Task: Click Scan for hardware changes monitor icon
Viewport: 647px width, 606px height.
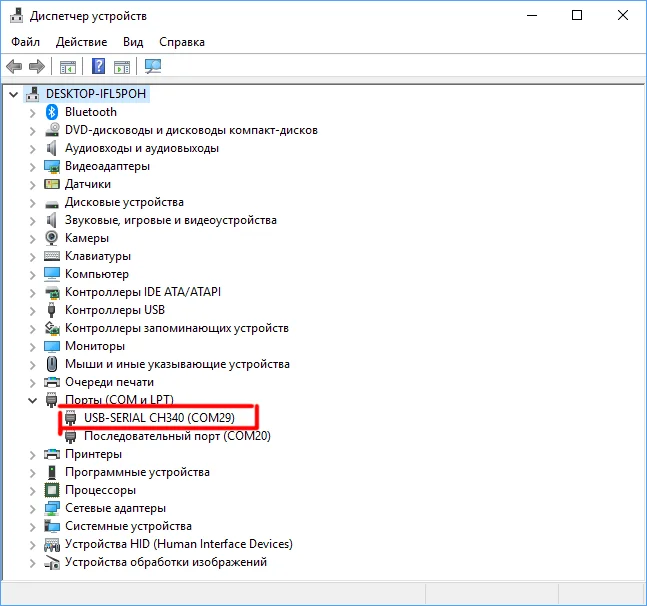Action: tap(153, 66)
